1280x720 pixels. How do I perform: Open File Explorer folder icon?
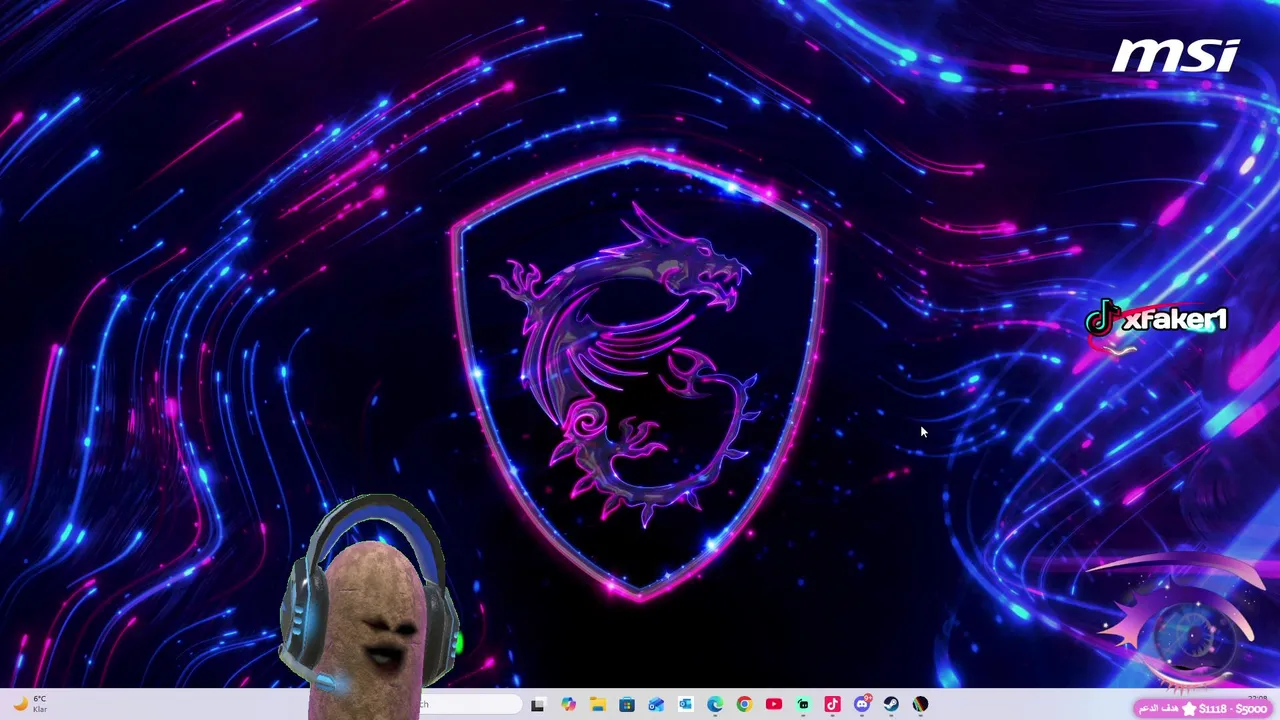[597, 704]
